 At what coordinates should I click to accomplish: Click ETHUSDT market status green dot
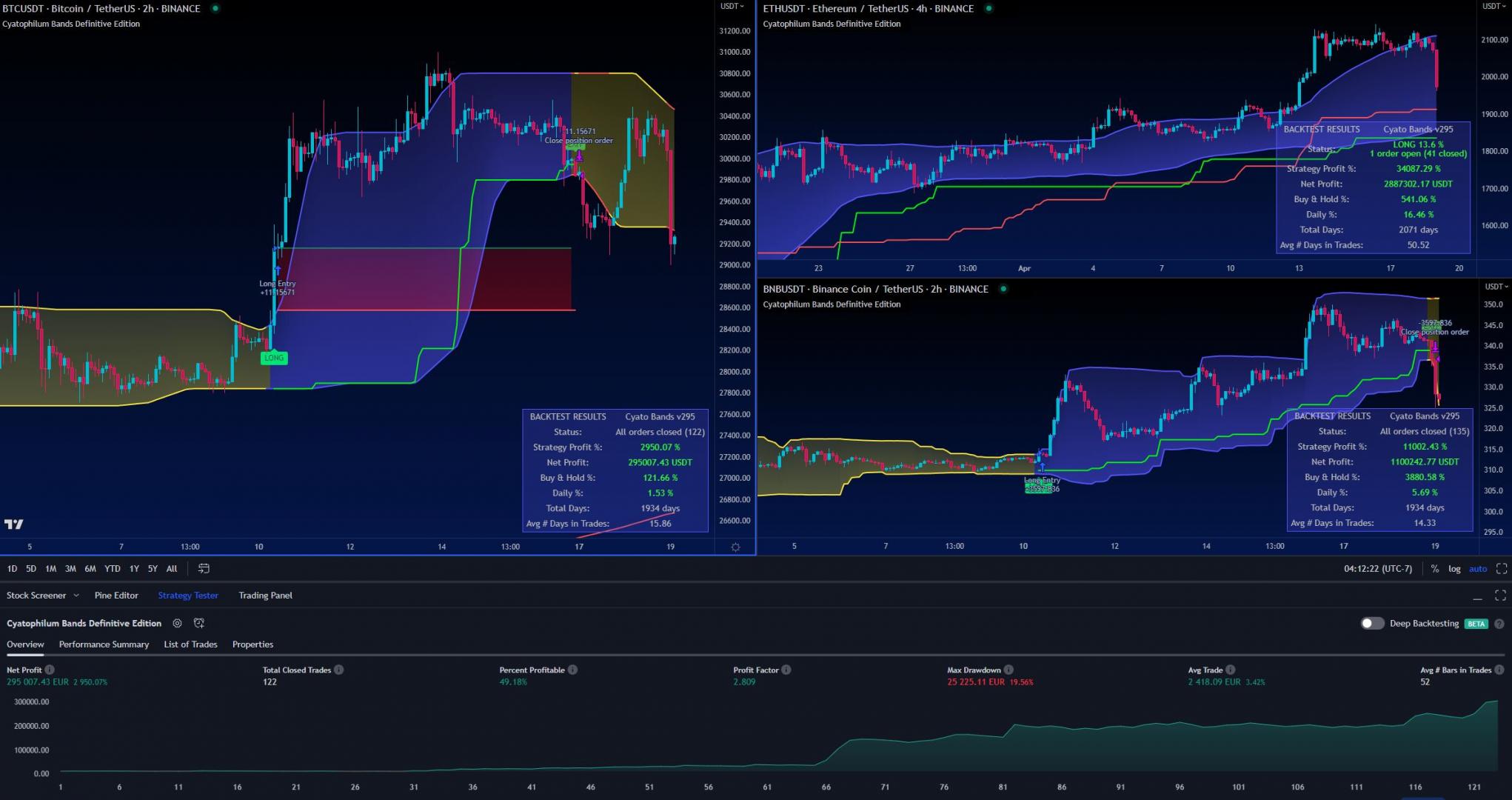[x=989, y=9]
